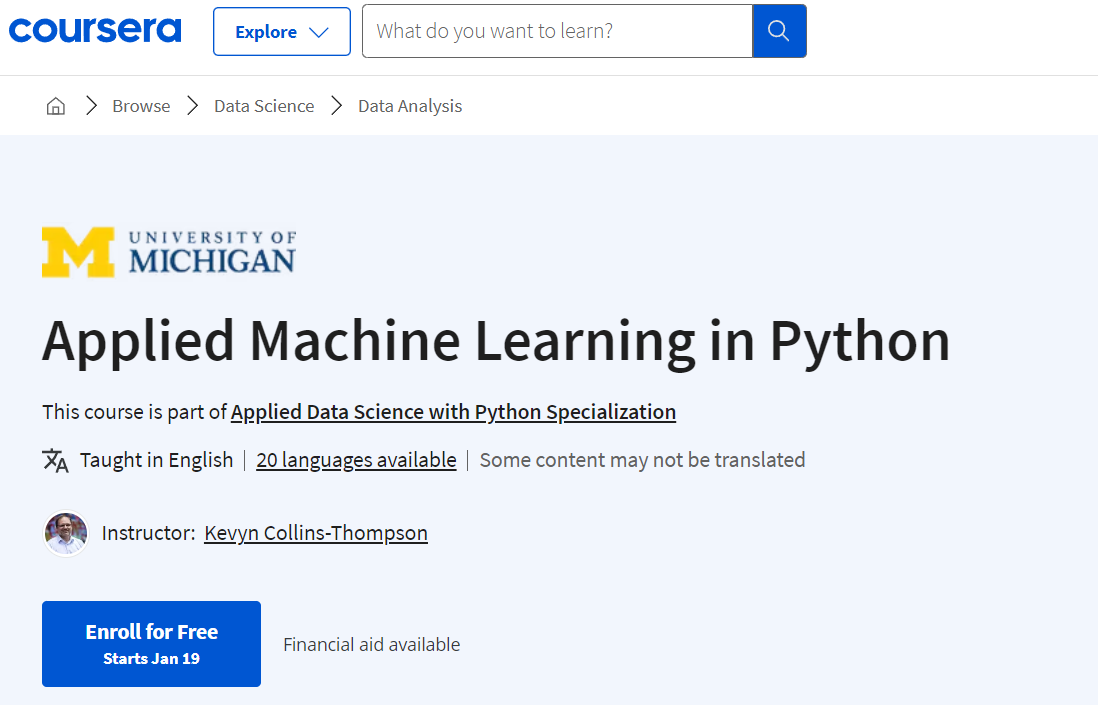Expand the chevron next to Explore

point(317,31)
